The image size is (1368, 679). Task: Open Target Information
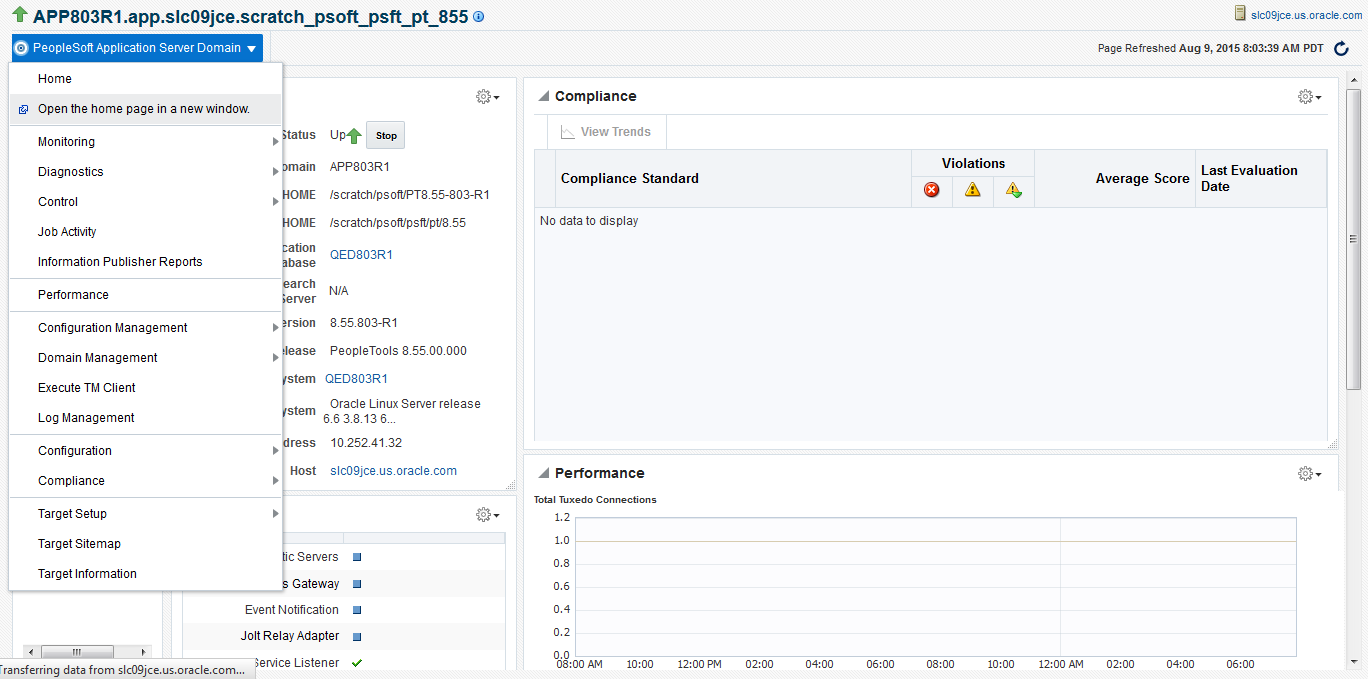click(146, 574)
